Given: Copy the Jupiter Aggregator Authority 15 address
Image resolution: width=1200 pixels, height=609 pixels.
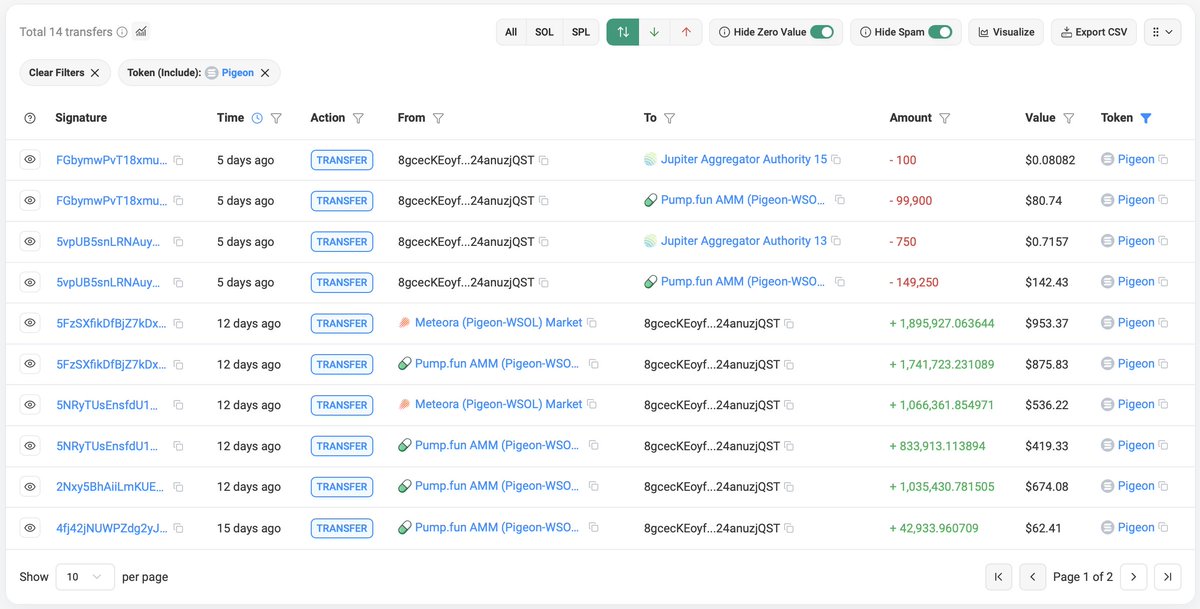Looking at the screenshot, I should point(836,160).
